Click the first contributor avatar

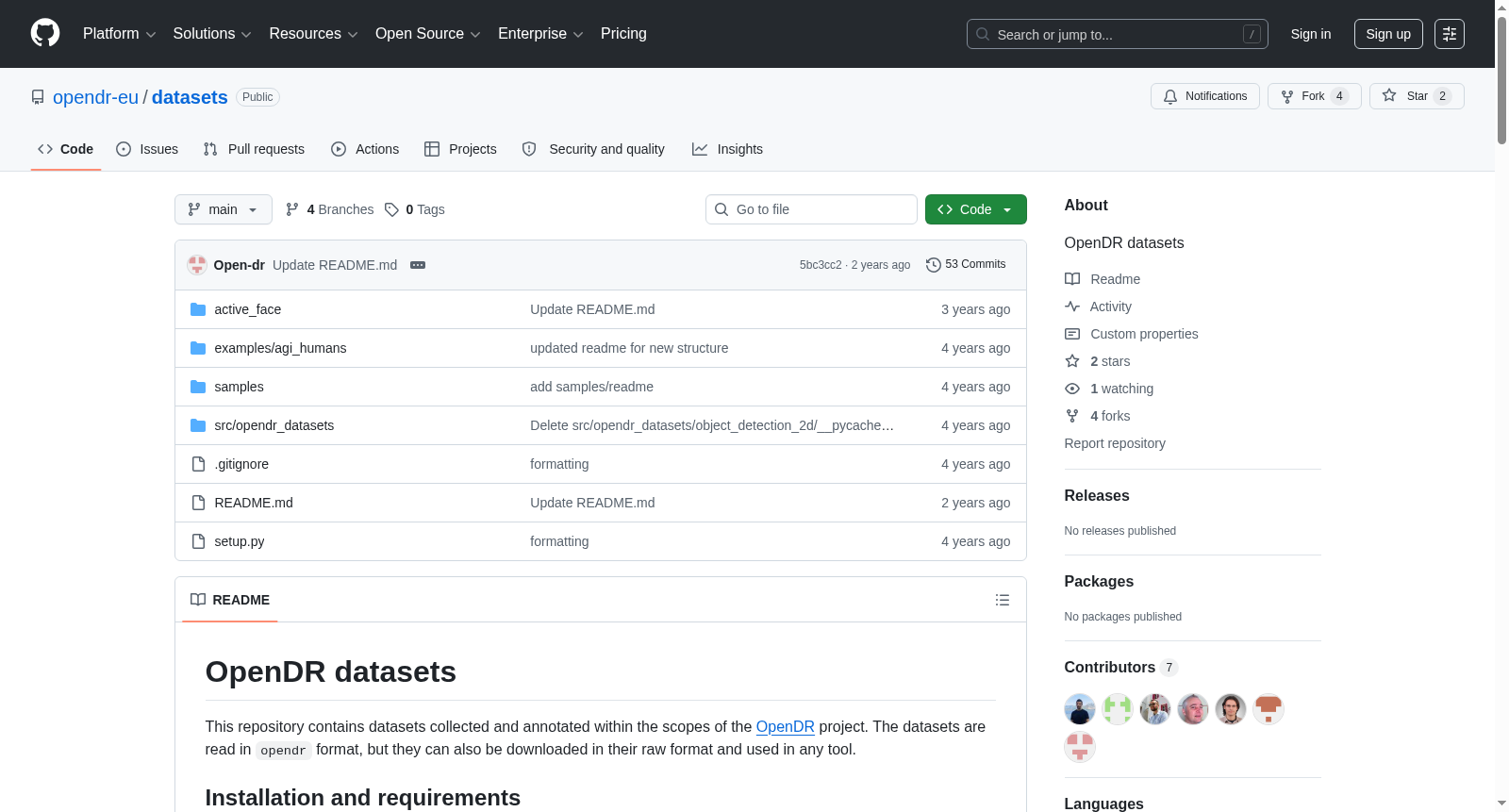(1080, 709)
